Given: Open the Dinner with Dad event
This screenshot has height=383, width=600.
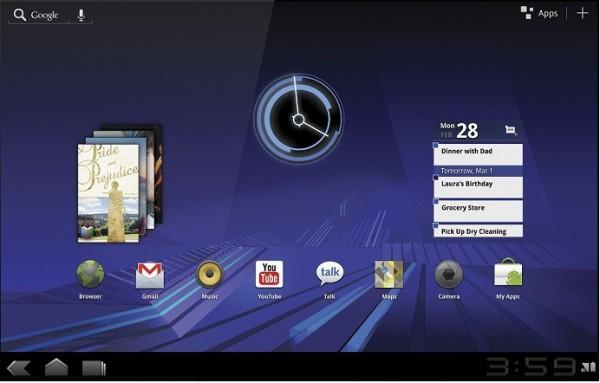Looking at the screenshot, I should pyautogui.click(x=478, y=154).
